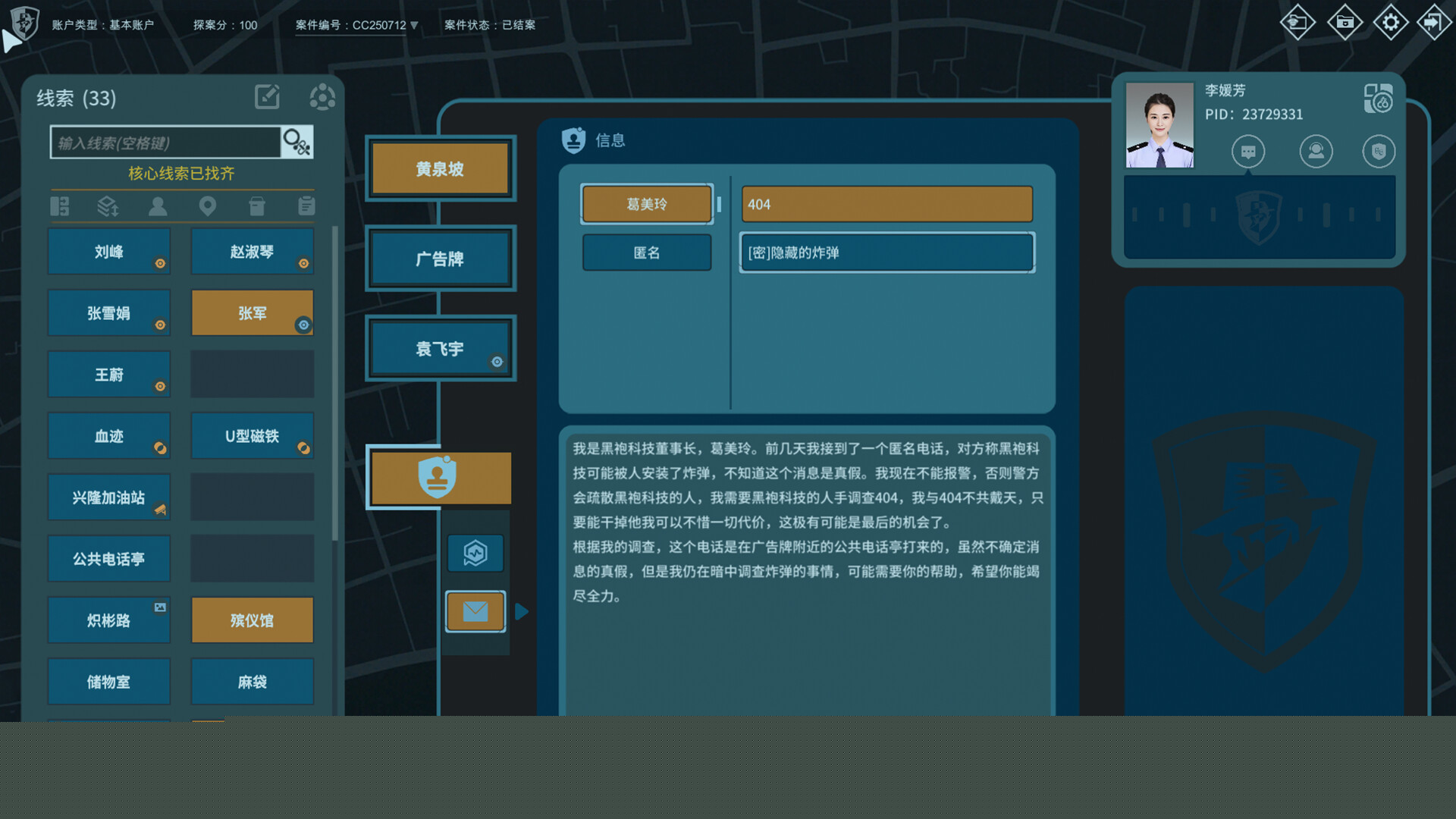Filter clues by location pin icon
This screenshot has width=1456, height=819.
point(207,206)
